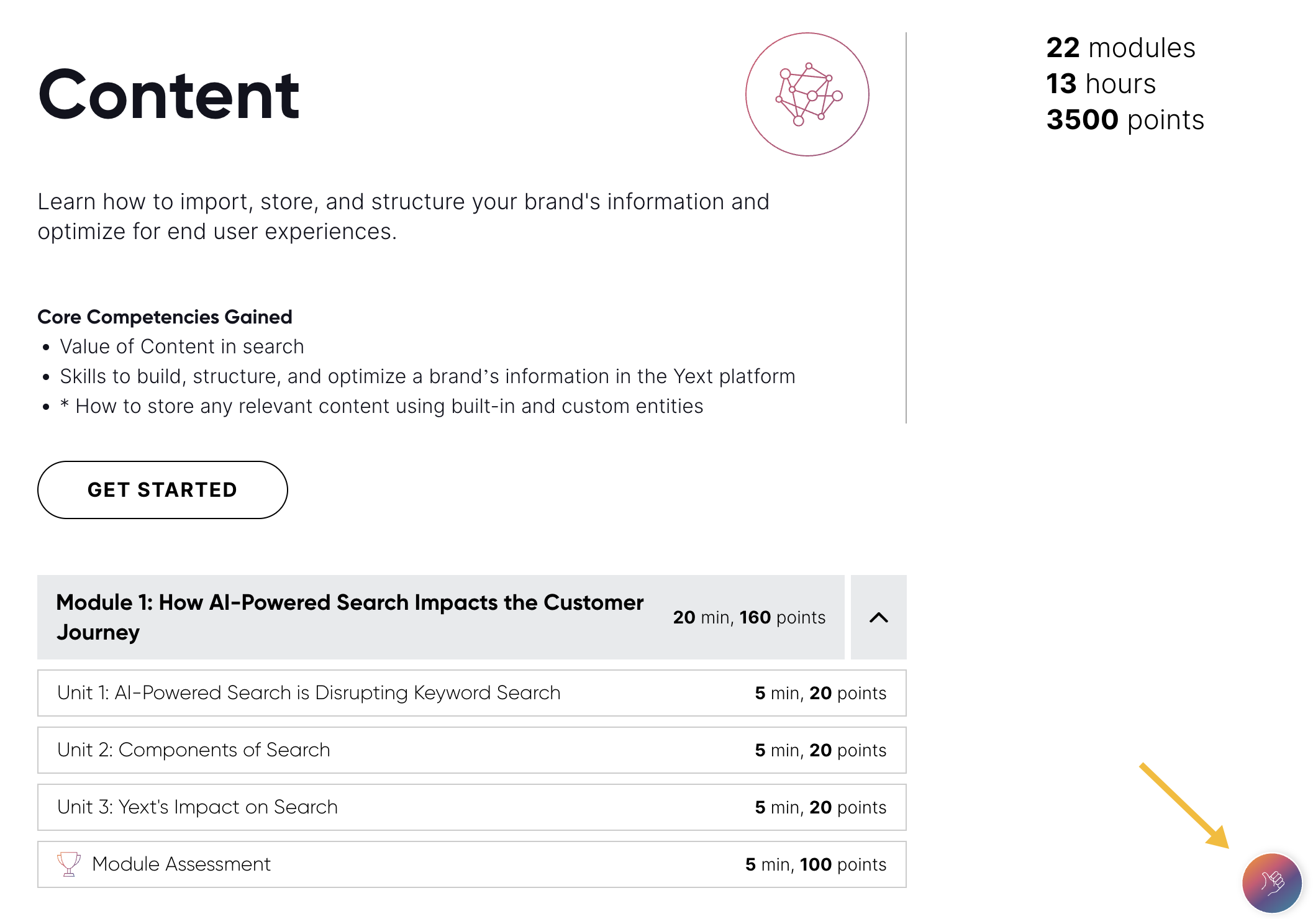Click the Content page heading
The width and height of the screenshot is (1313, 924).
[168, 94]
